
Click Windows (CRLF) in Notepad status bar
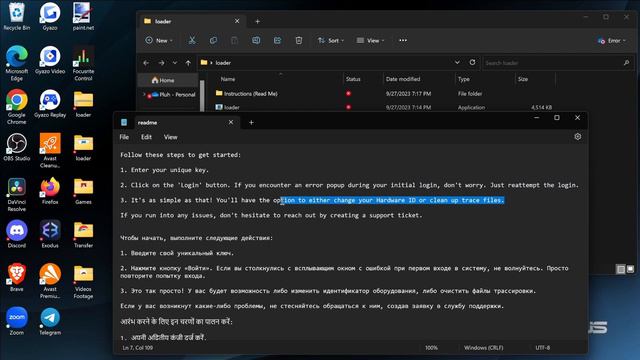pos(483,348)
